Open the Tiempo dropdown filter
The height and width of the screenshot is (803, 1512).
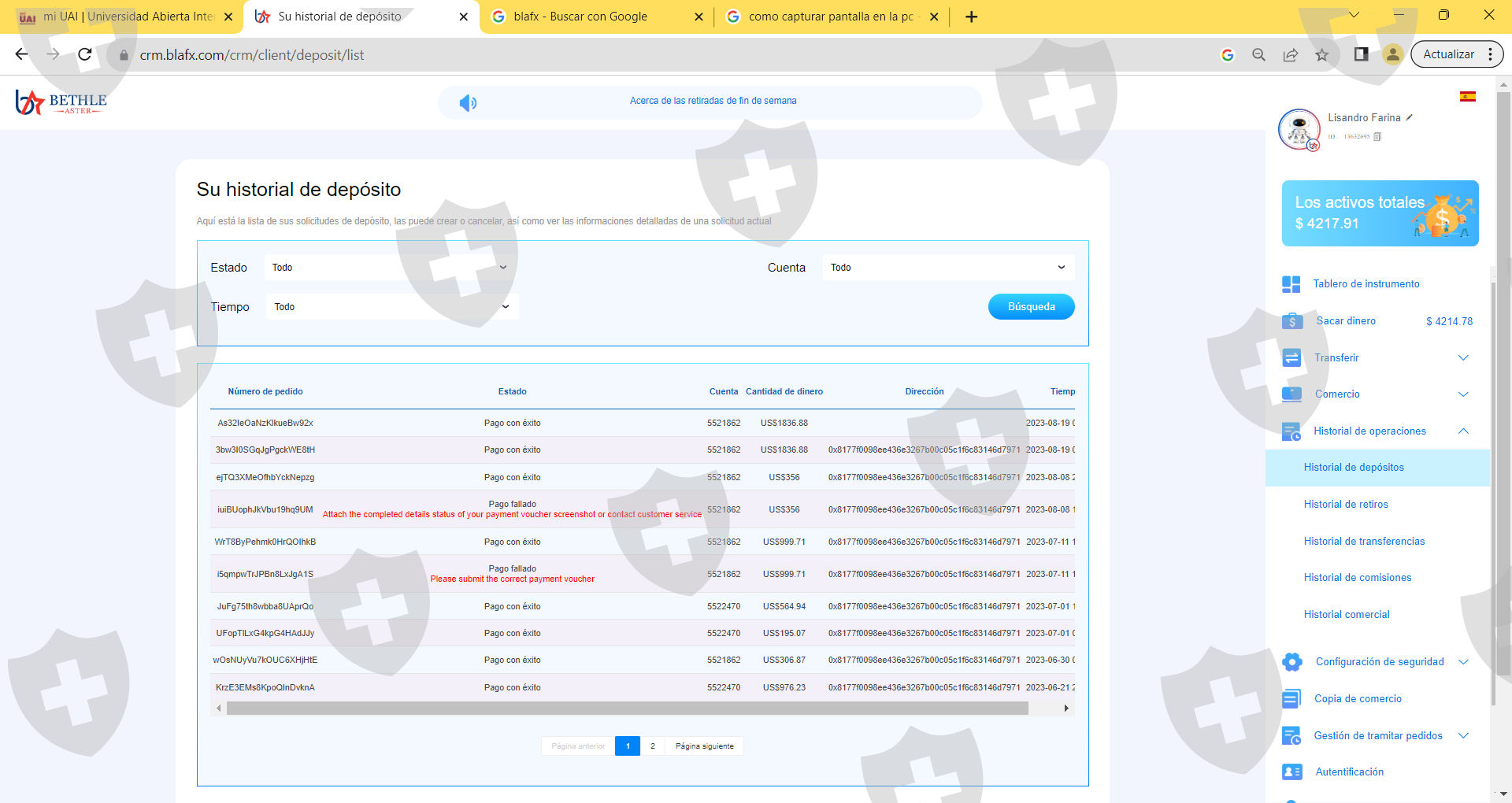coord(391,307)
